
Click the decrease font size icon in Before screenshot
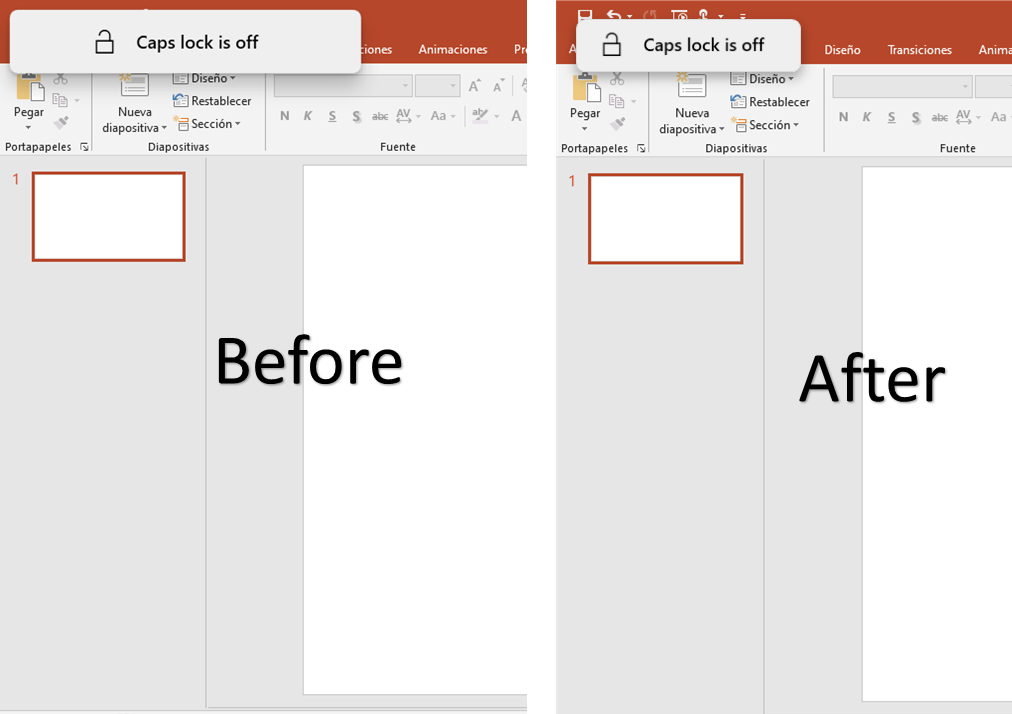[498, 86]
